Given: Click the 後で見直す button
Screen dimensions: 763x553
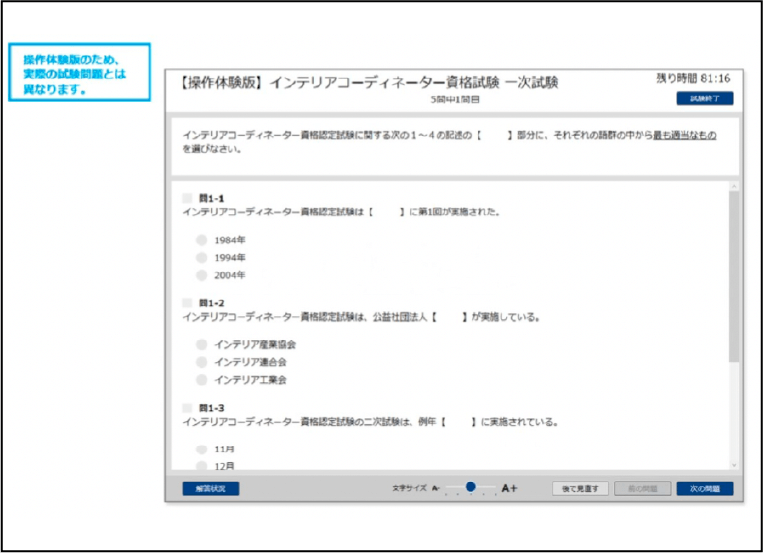Looking at the screenshot, I should click(580, 489).
